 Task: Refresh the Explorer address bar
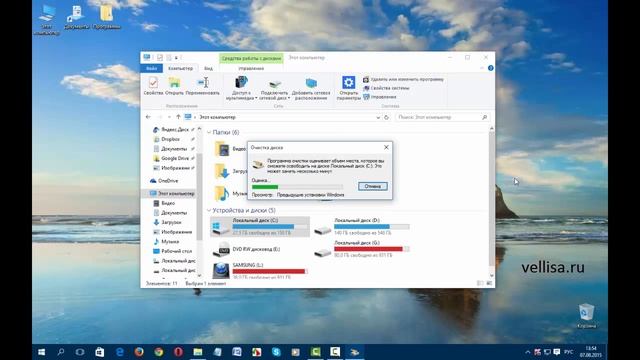387,118
